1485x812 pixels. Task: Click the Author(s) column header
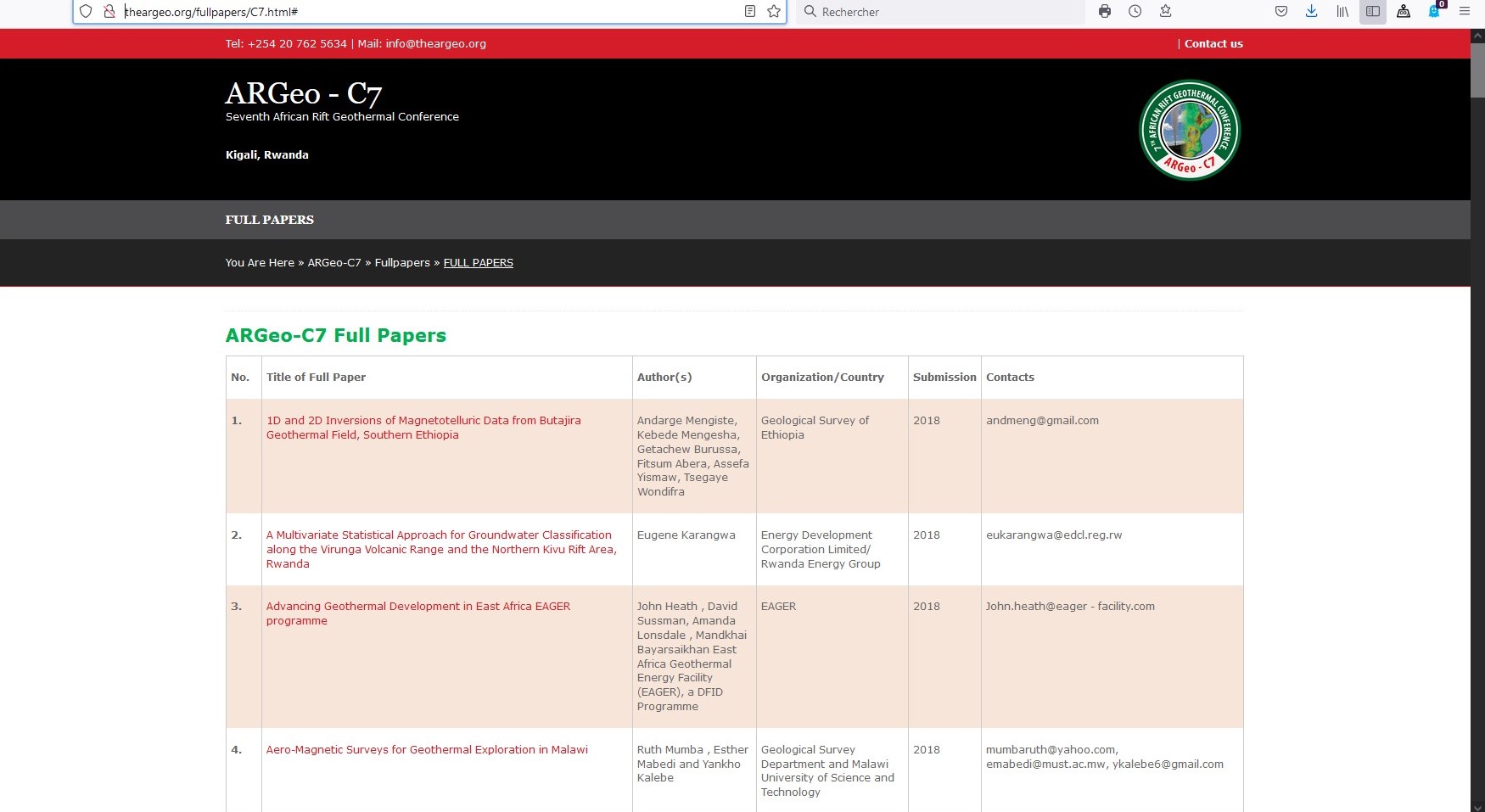664,378
